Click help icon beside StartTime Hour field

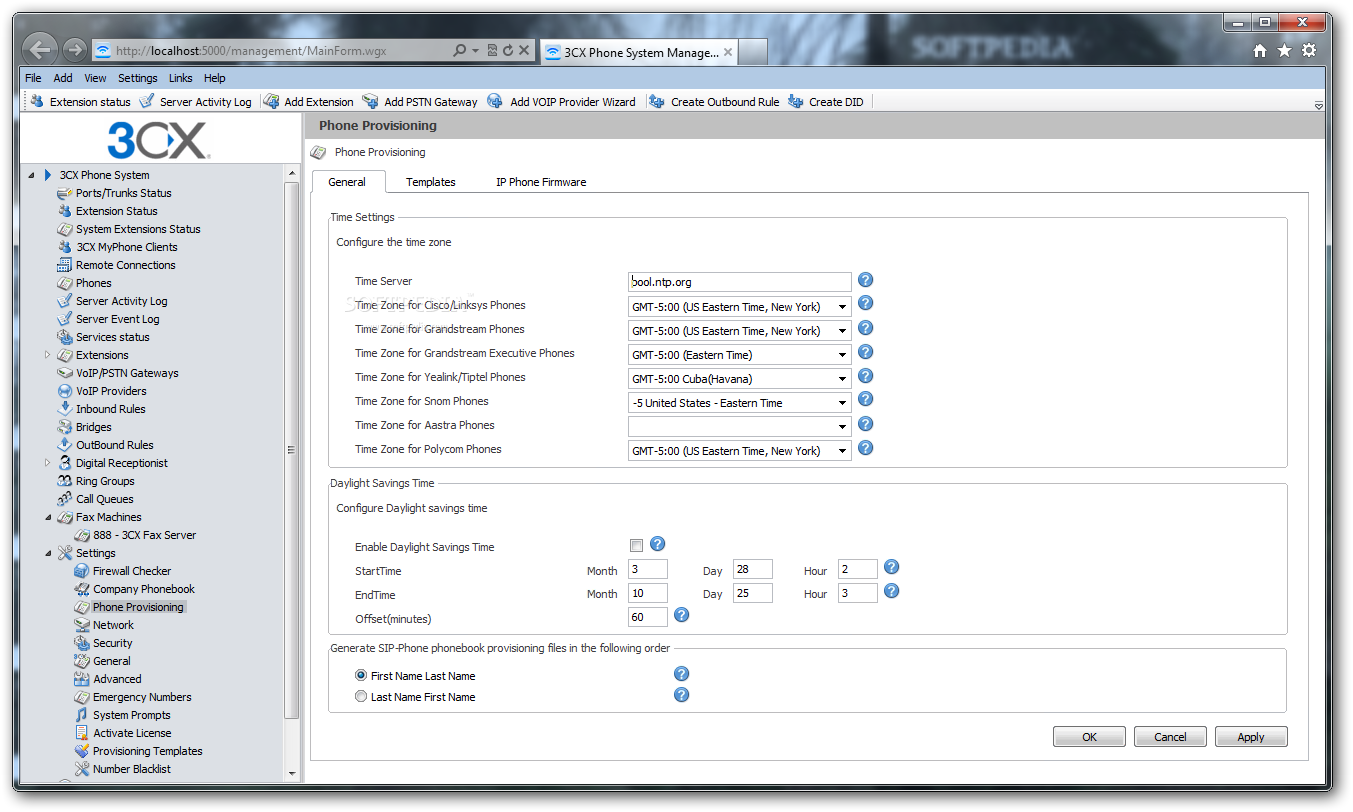892,567
